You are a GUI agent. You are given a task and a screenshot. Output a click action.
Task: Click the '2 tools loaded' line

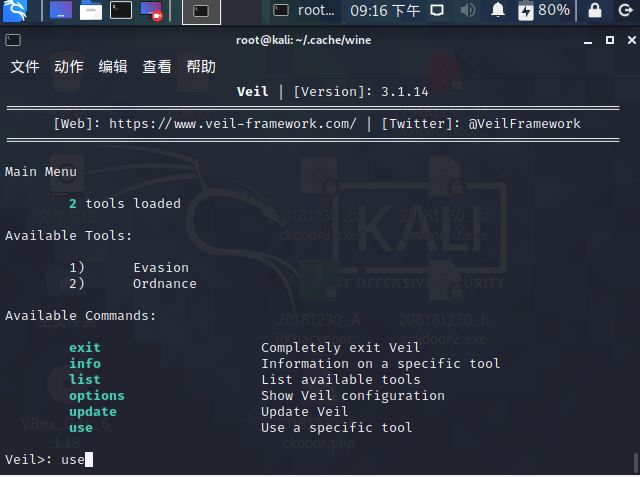pos(125,203)
